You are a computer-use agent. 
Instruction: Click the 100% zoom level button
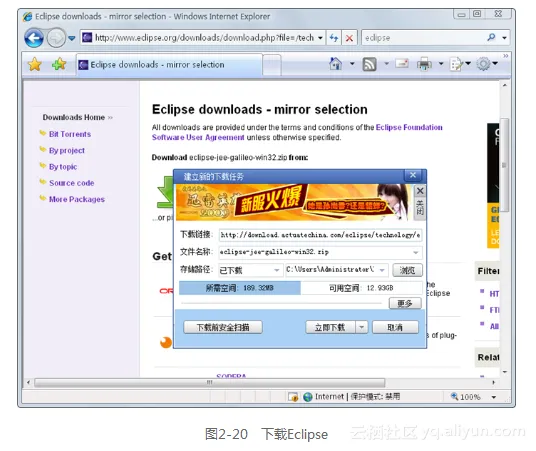pyautogui.click(x=466, y=397)
